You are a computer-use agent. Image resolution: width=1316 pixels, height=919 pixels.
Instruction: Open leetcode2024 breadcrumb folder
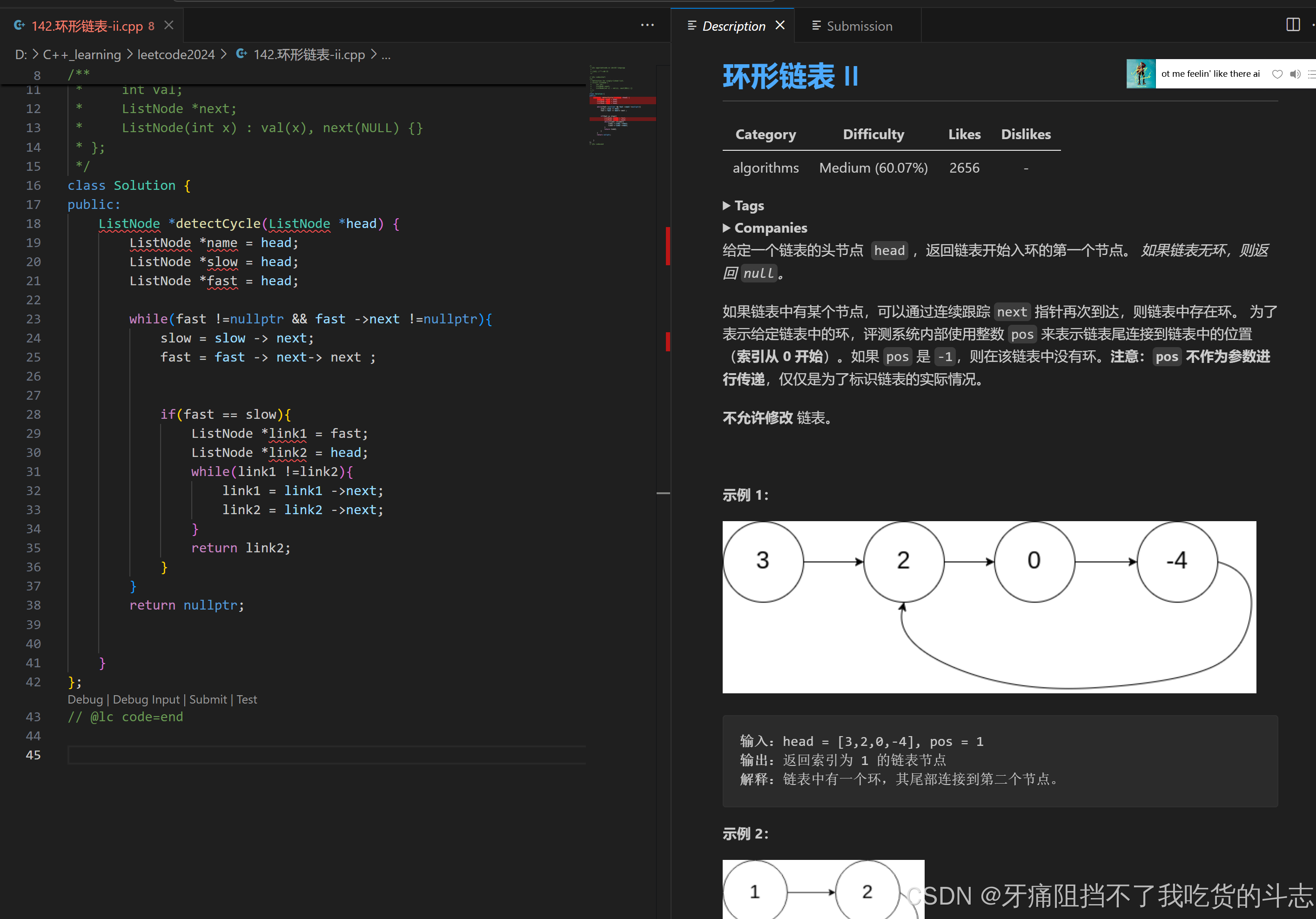pos(176,55)
